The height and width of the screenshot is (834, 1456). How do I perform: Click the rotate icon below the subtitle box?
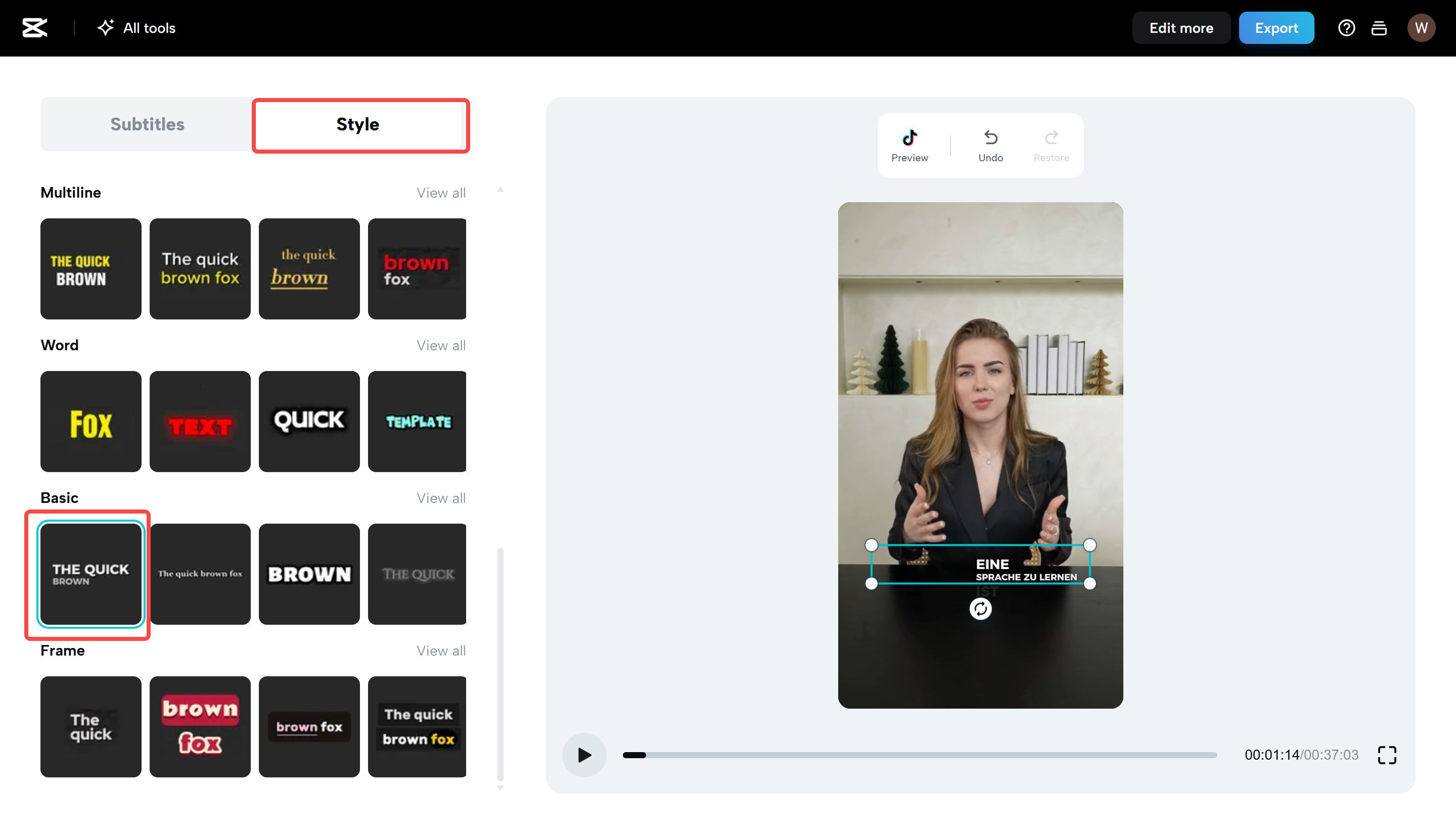pyautogui.click(x=981, y=609)
